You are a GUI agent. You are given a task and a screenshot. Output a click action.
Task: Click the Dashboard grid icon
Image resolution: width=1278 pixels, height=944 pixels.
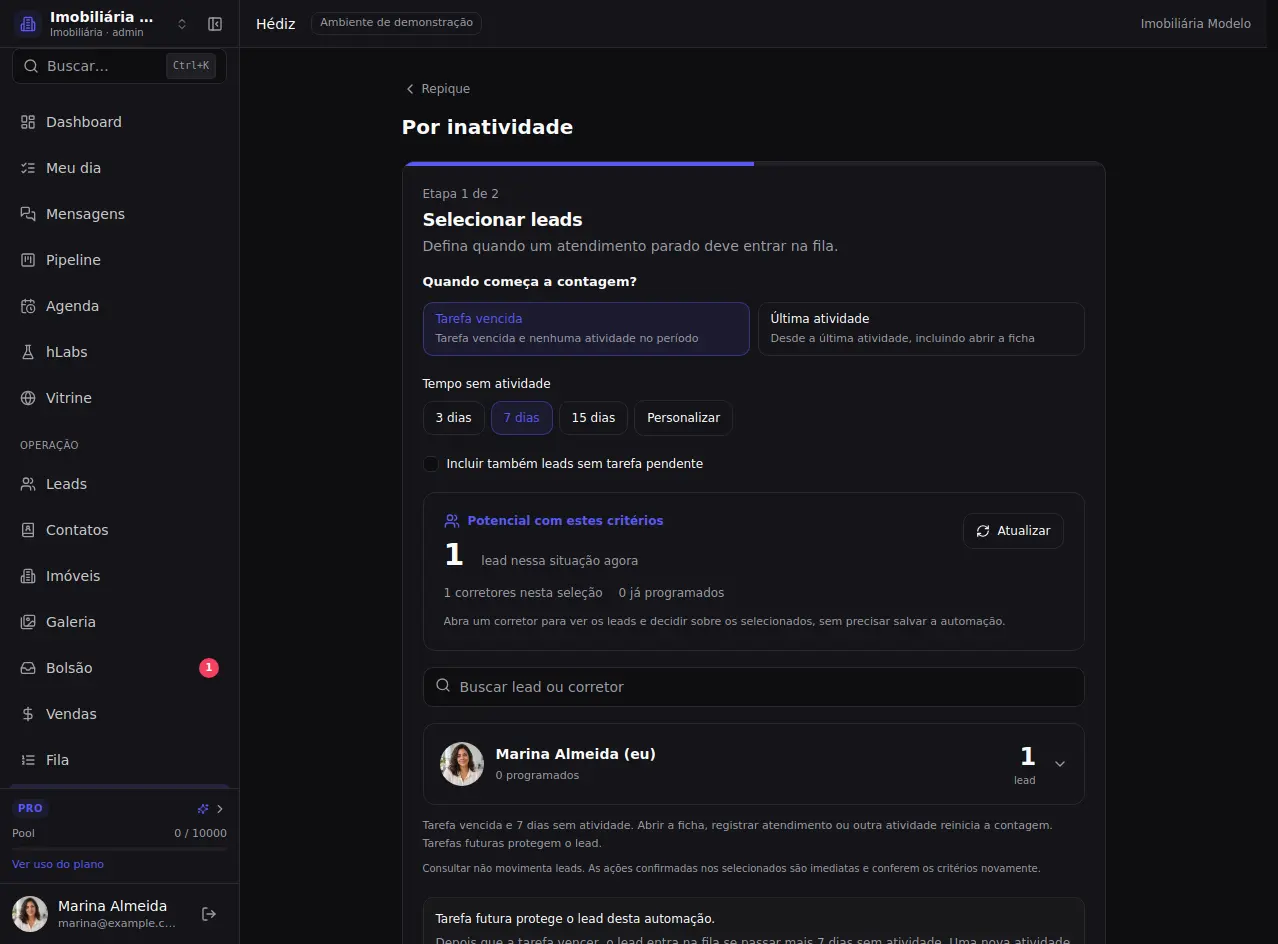[x=28, y=122]
